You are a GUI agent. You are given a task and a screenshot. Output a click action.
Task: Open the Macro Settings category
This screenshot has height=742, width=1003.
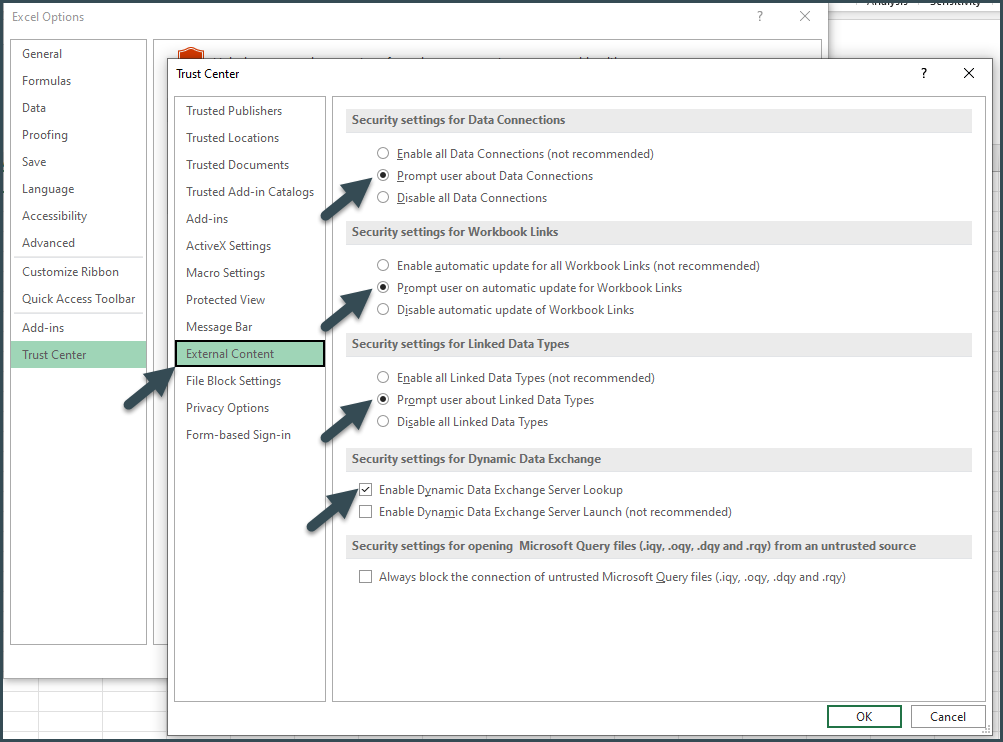(225, 272)
